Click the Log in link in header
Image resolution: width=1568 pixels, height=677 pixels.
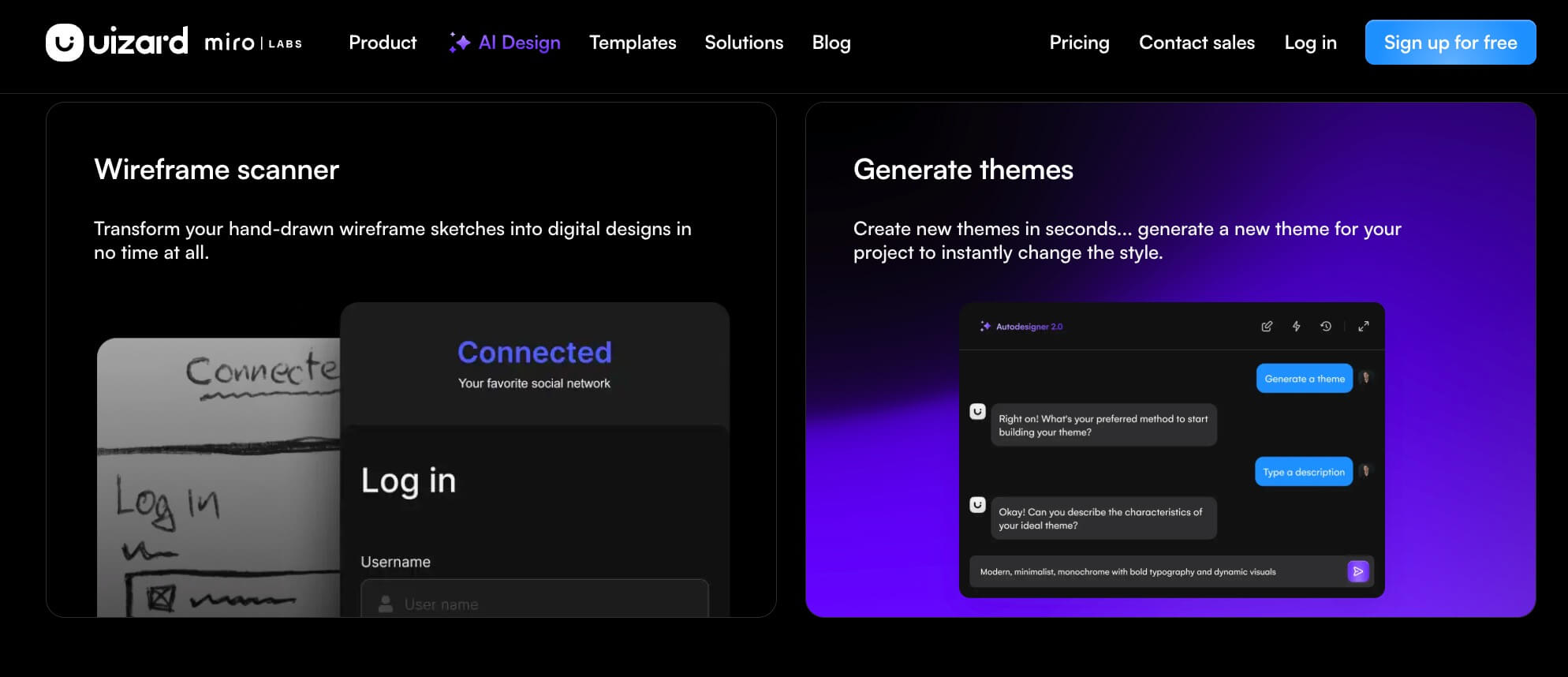tap(1310, 43)
